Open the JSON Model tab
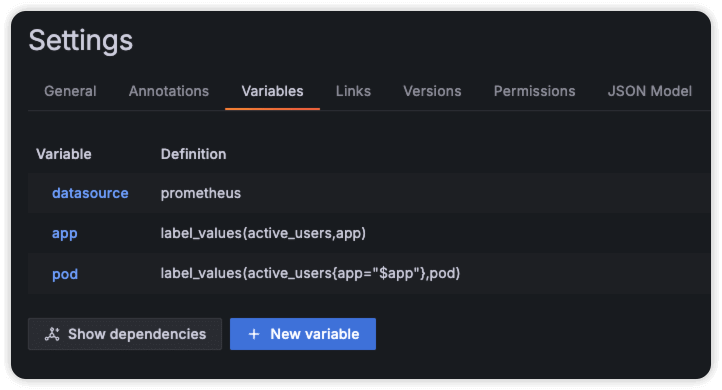The height and width of the screenshot is (390, 722). (x=649, y=91)
